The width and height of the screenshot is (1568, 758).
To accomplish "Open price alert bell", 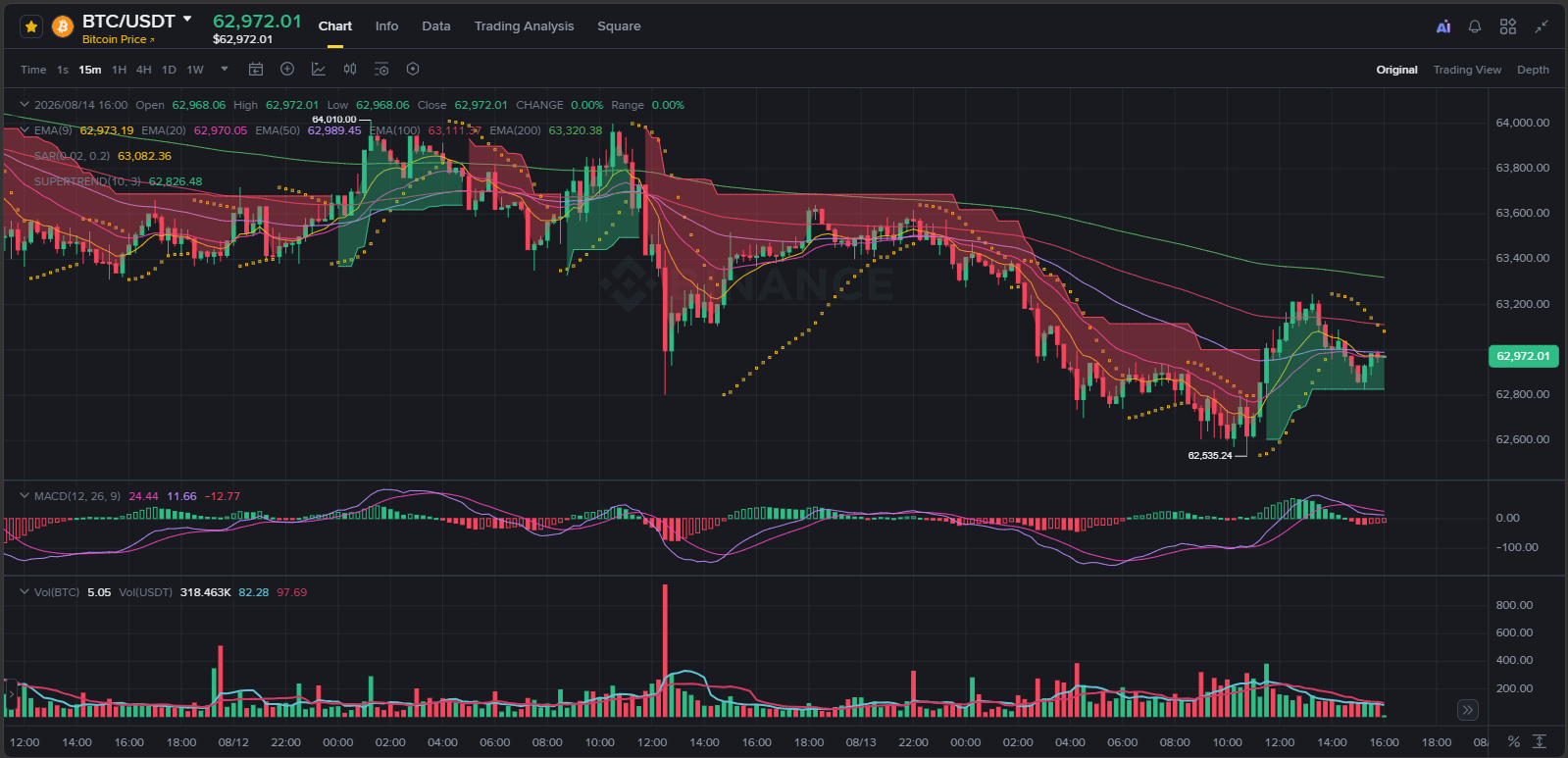I will click(1475, 26).
